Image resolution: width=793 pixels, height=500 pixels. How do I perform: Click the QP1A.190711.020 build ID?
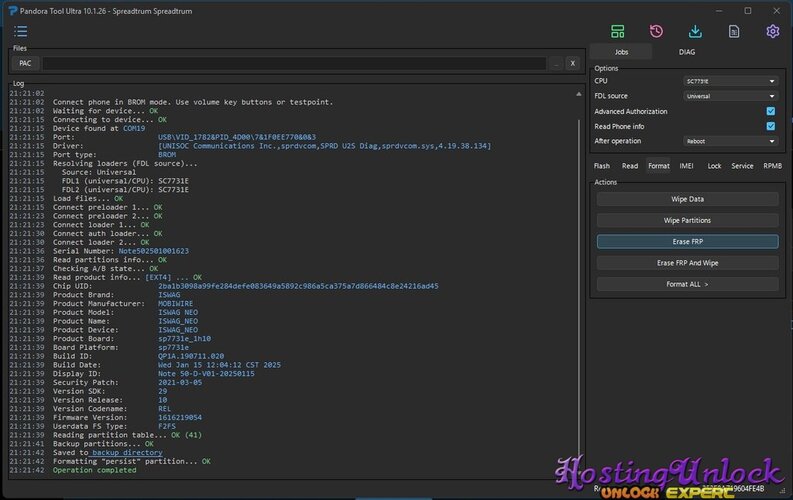coord(191,356)
